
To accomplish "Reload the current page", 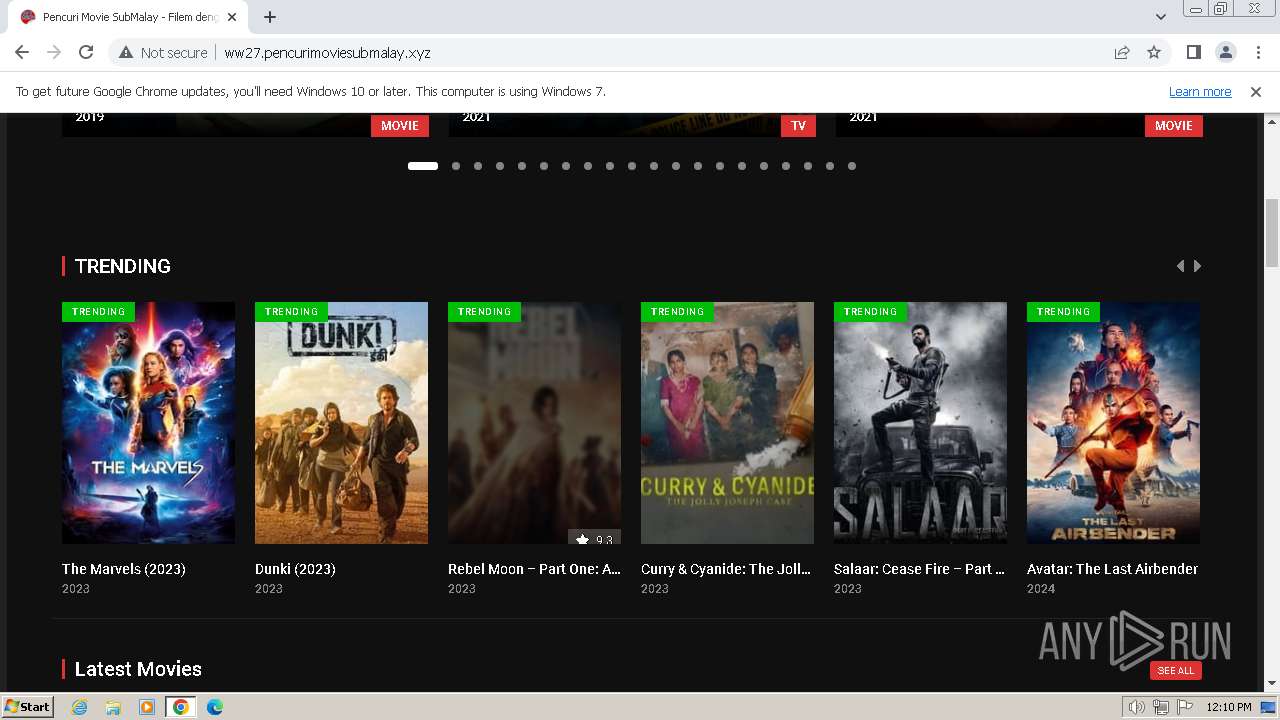I will 86,52.
